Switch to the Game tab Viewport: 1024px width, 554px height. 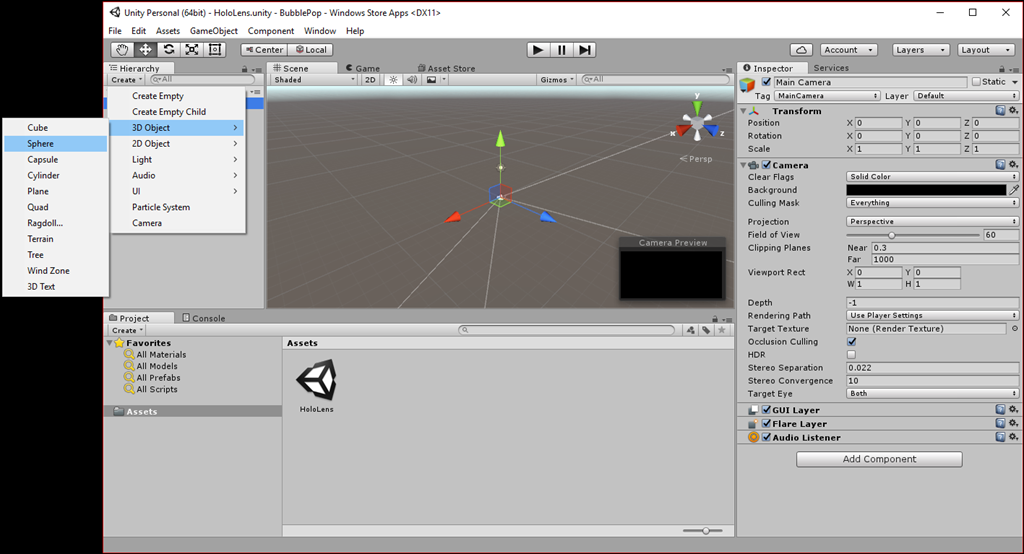pyautogui.click(x=363, y=68)
